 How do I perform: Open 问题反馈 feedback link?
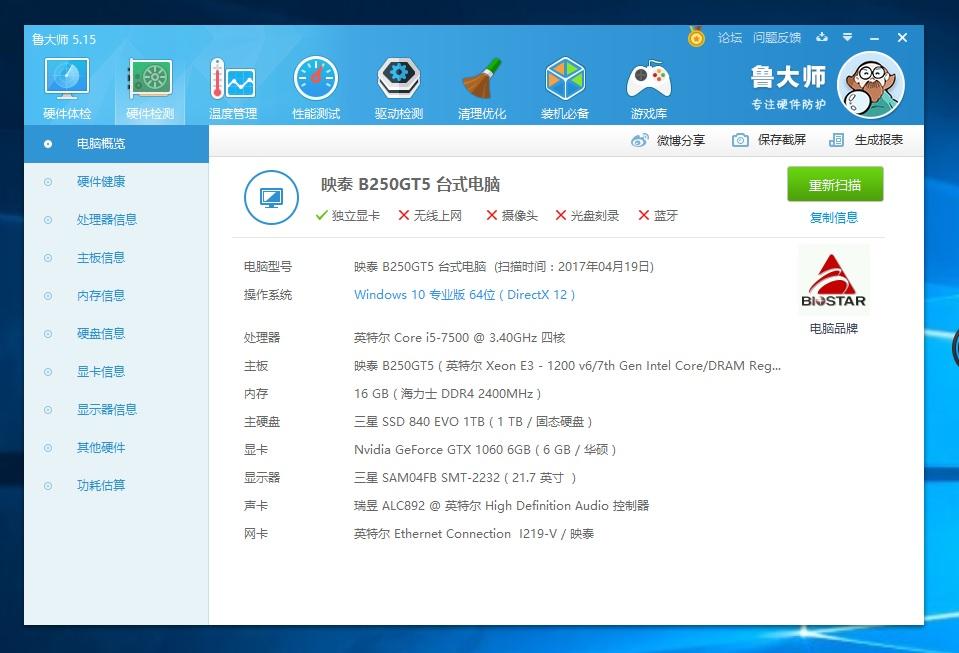[x=777, y=38]
